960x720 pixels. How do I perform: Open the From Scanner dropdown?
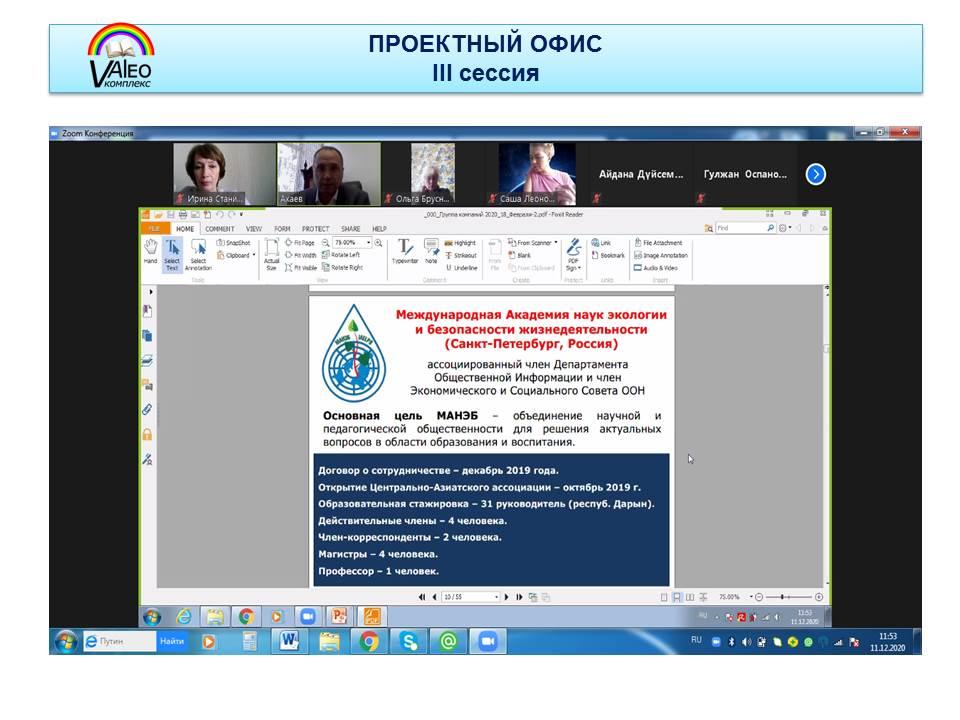pos(533,243)
